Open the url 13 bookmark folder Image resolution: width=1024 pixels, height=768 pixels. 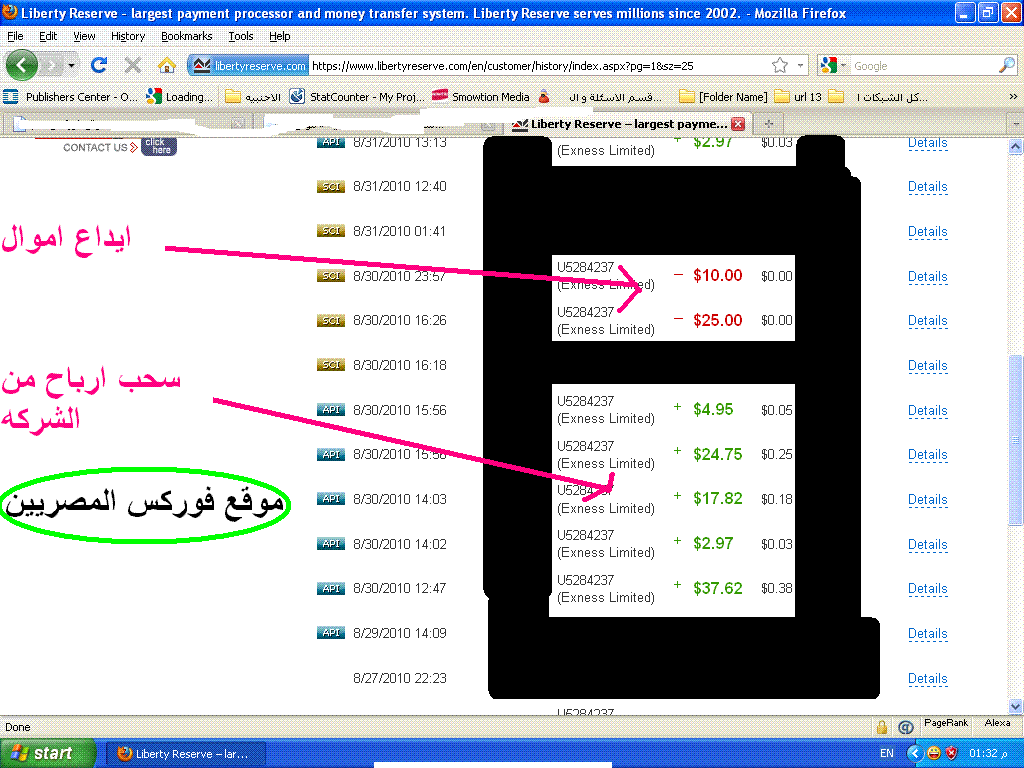(798, 97)
